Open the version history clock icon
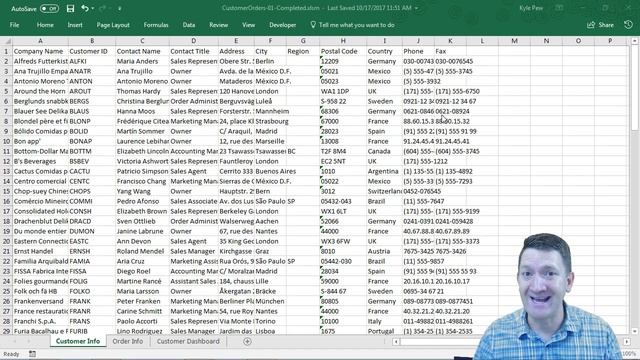Image resolution: width=640 pixels, height=360 pixels. click(628, 25)
